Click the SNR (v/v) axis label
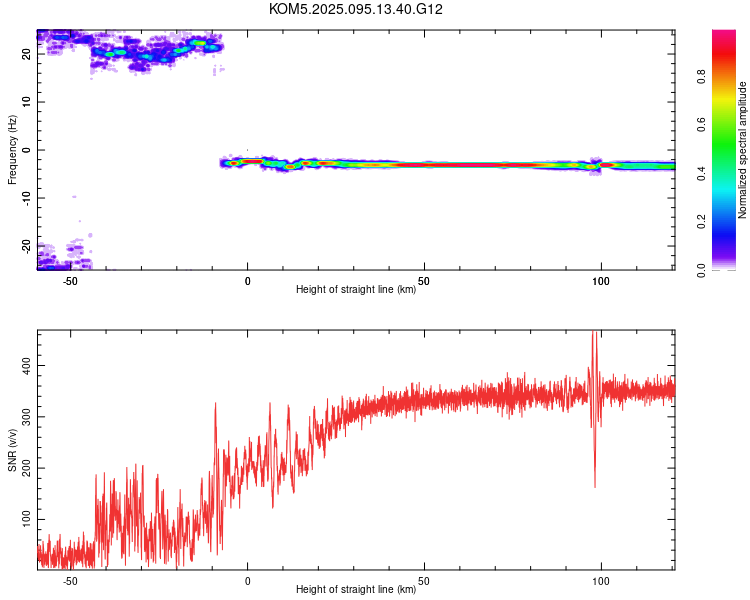The width and height of the screenshot is (750, 600). click(12, 450)
